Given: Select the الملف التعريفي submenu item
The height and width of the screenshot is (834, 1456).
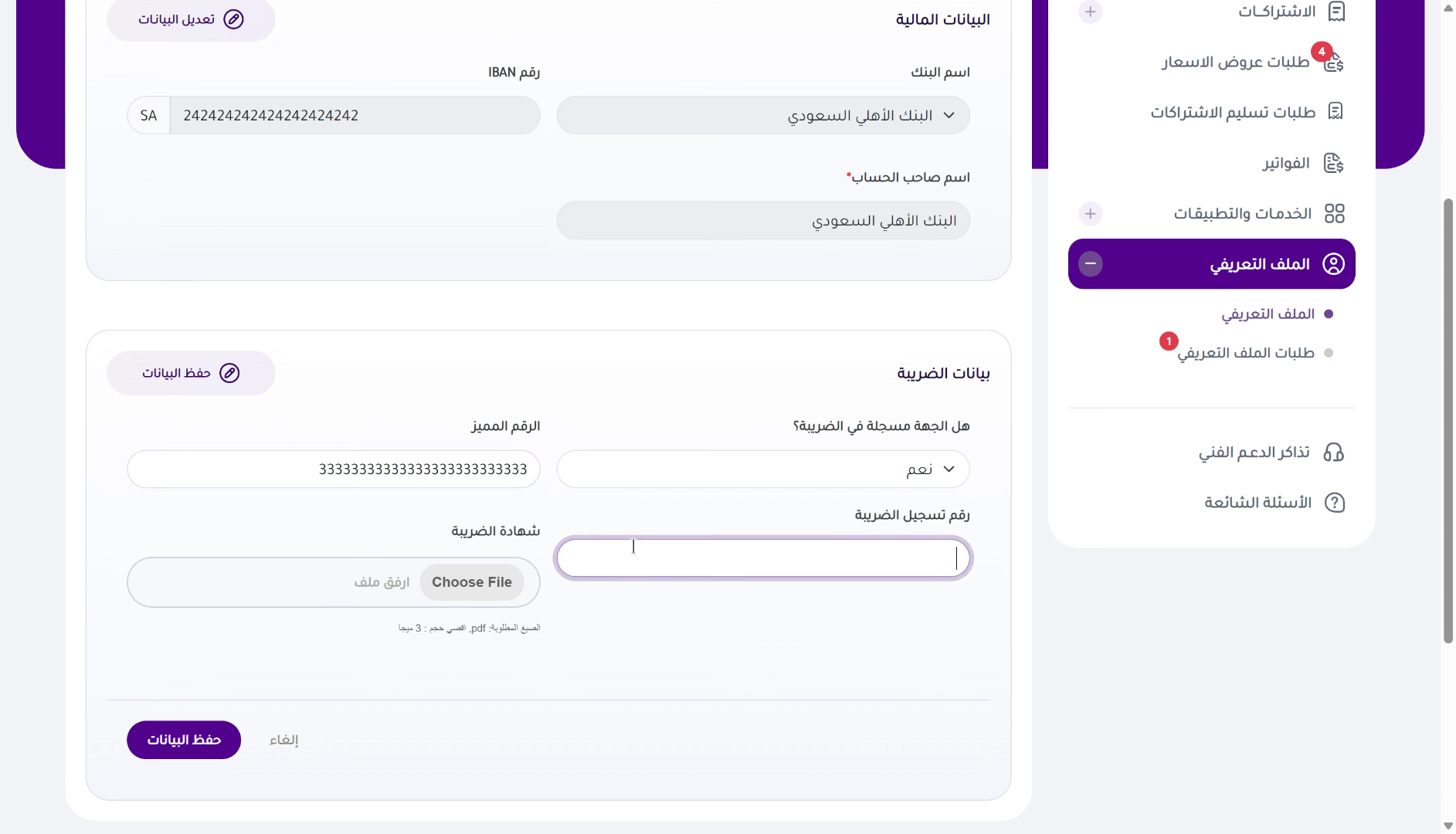Looking at the screenshot, I should (1268, 314).
